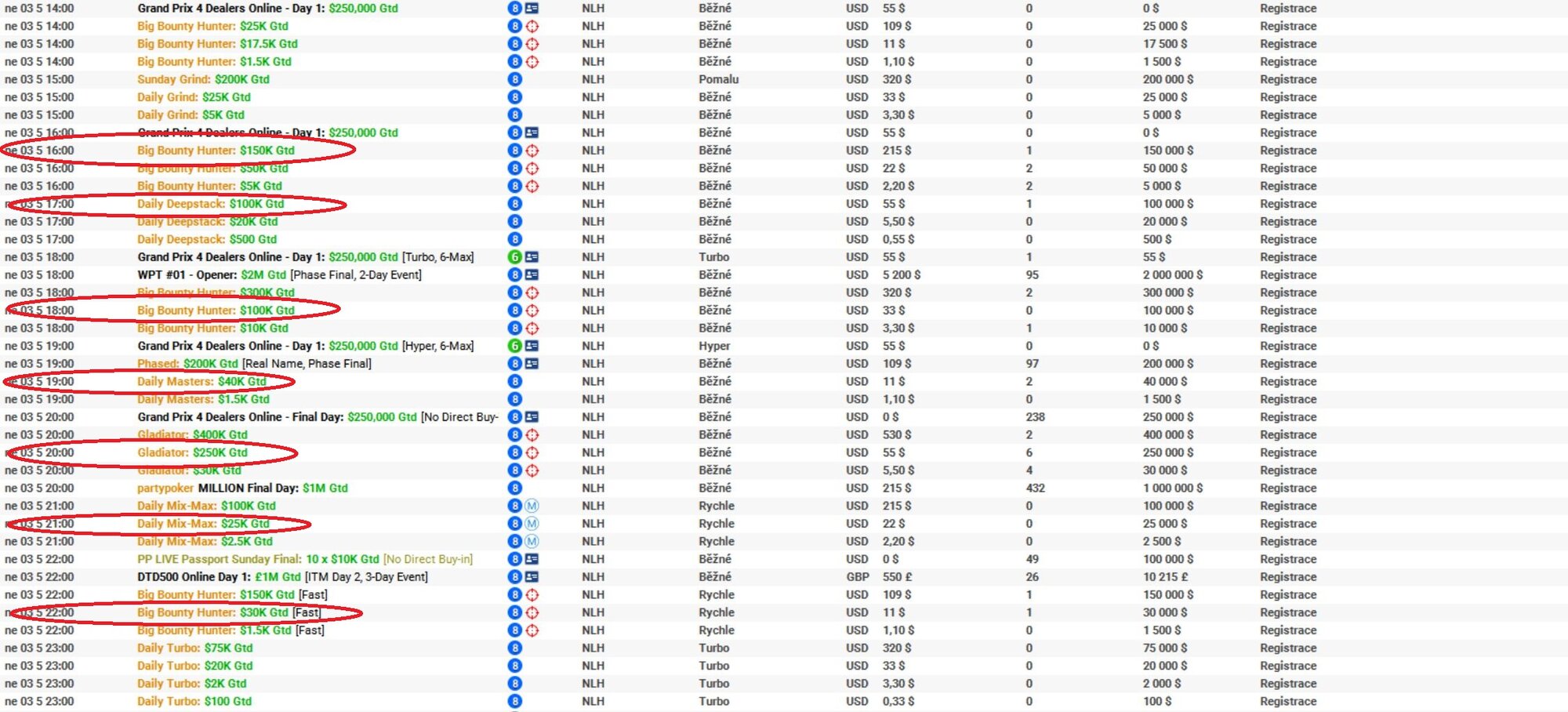Click bounty icon in Gladiator $400K Gtd row

(x=532, y=434)
